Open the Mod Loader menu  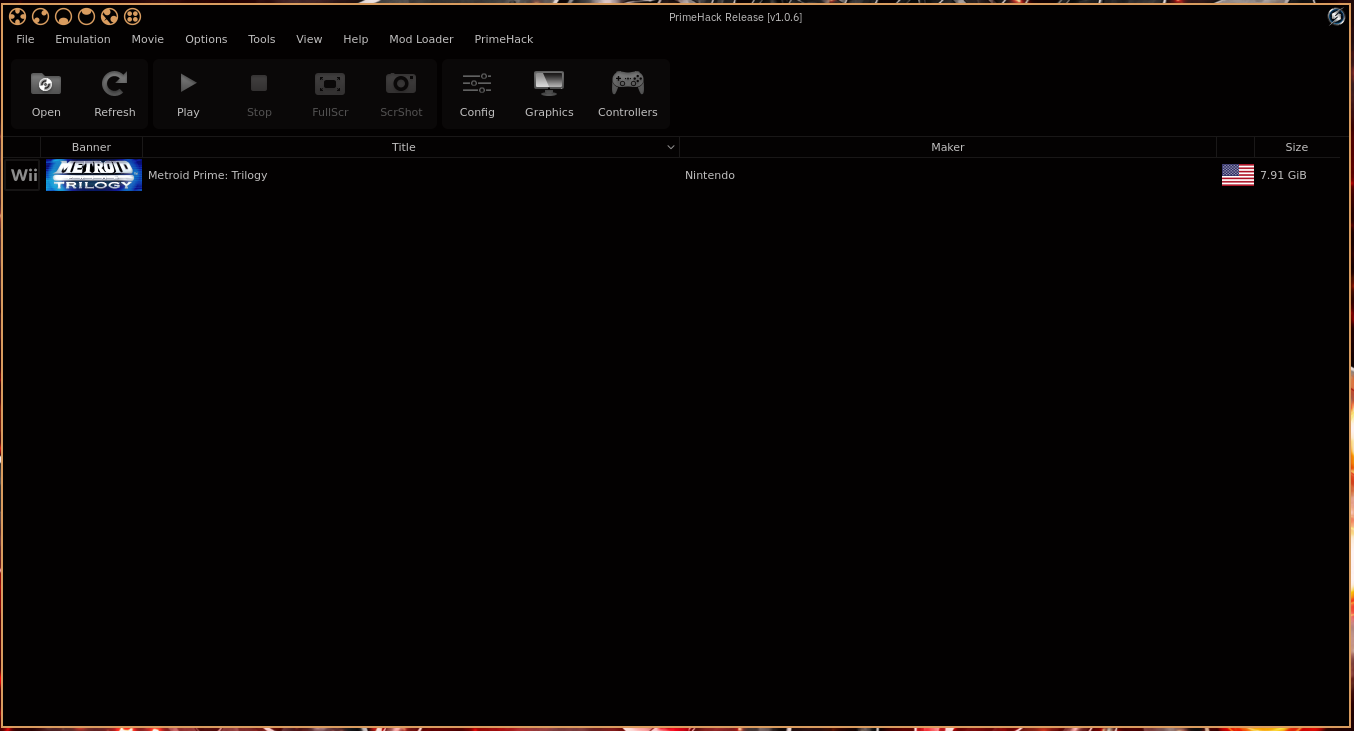[421, 39]
